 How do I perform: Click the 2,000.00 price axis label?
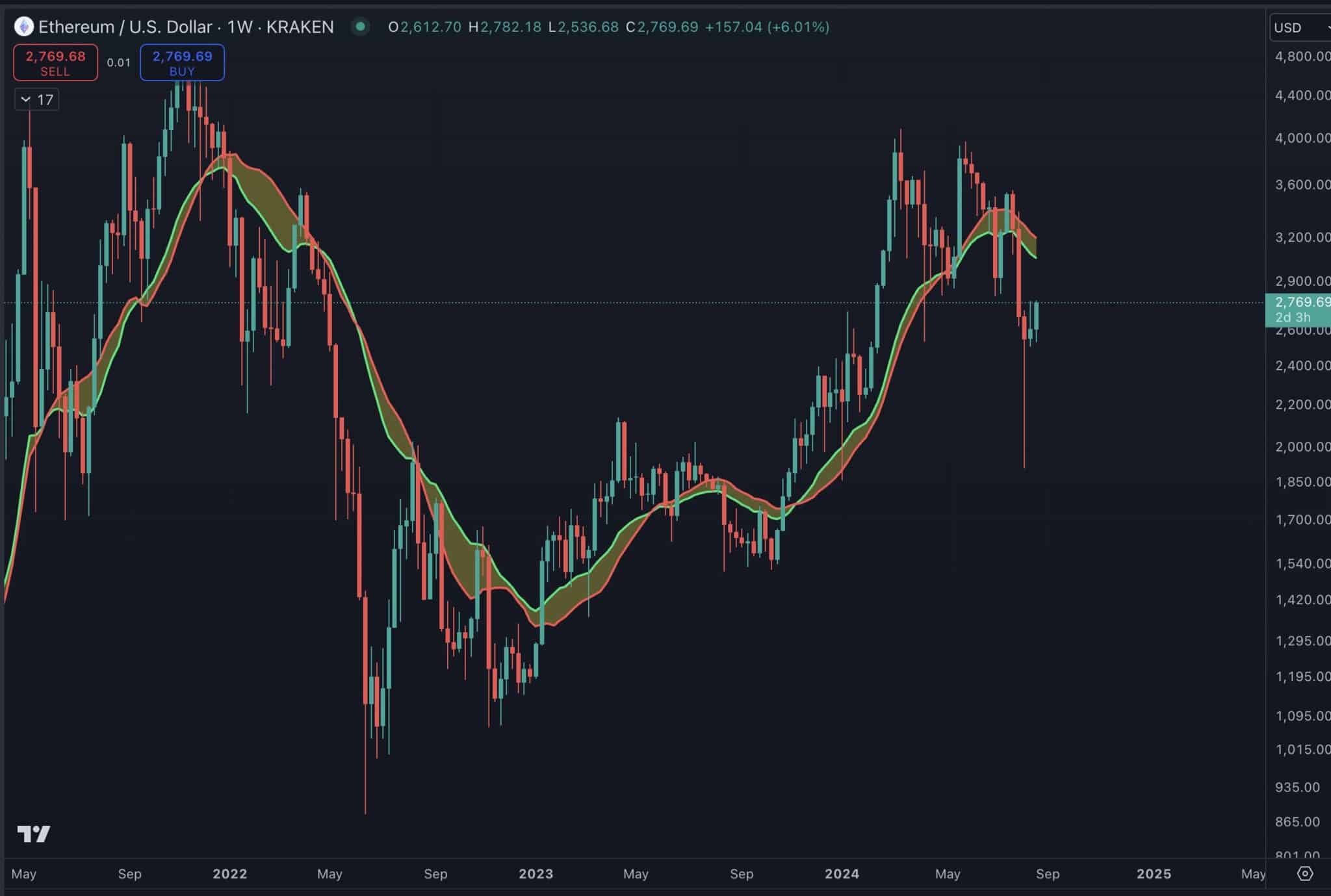pyautogui.click(x=1302, y=446)
